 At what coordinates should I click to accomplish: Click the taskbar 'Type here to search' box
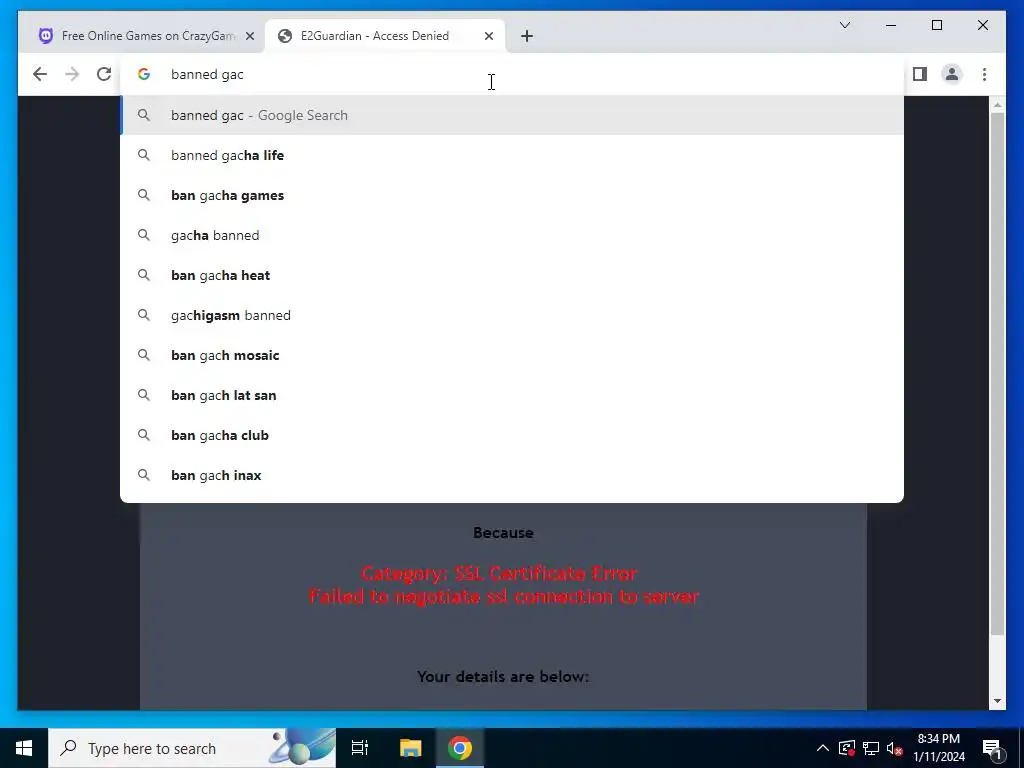192,748
